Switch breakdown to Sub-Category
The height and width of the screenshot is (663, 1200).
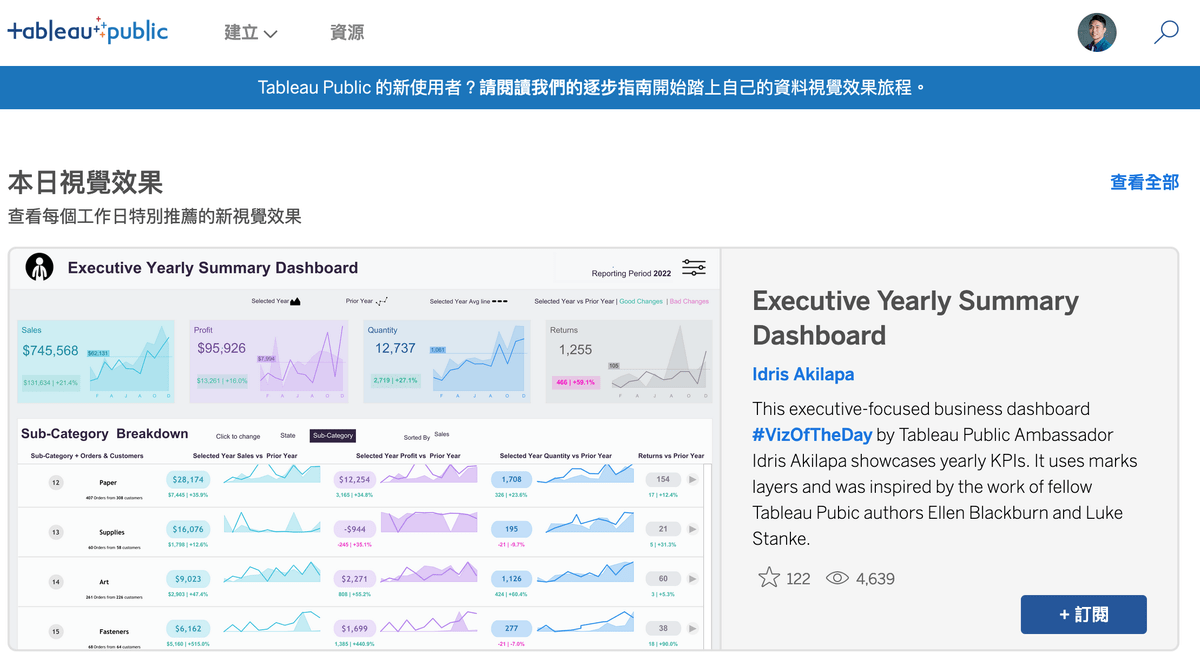coord(333,436)
